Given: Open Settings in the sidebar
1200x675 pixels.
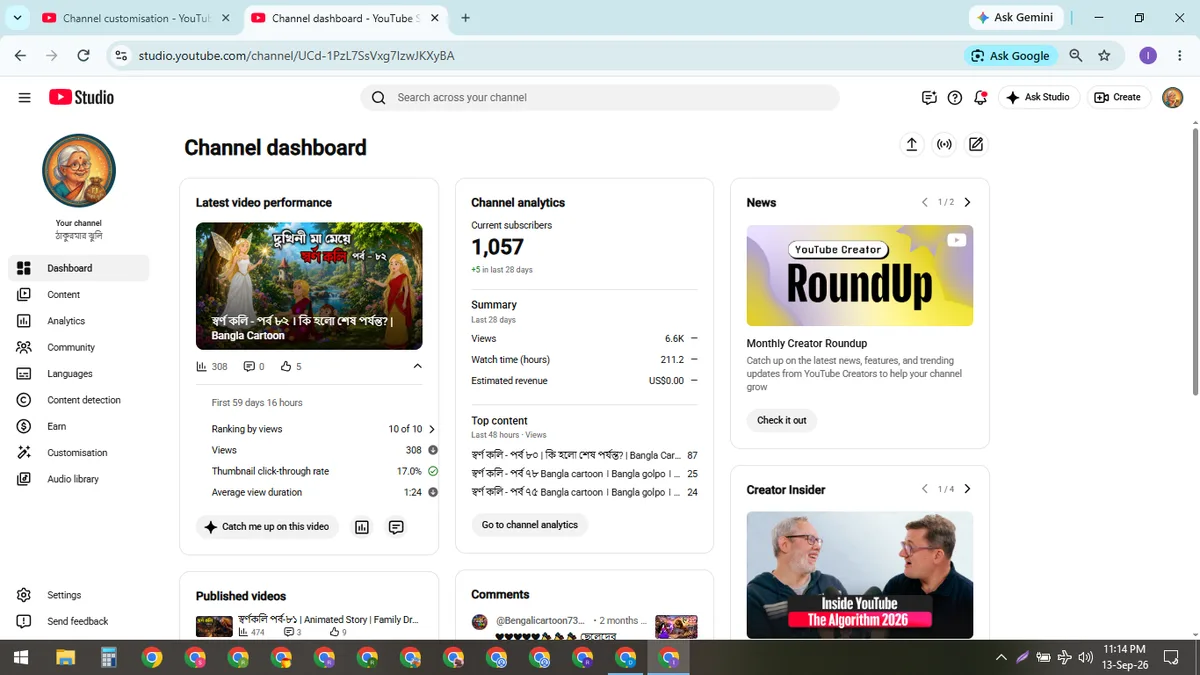Looking at the screenshot, I should click(x=79, y=595).
